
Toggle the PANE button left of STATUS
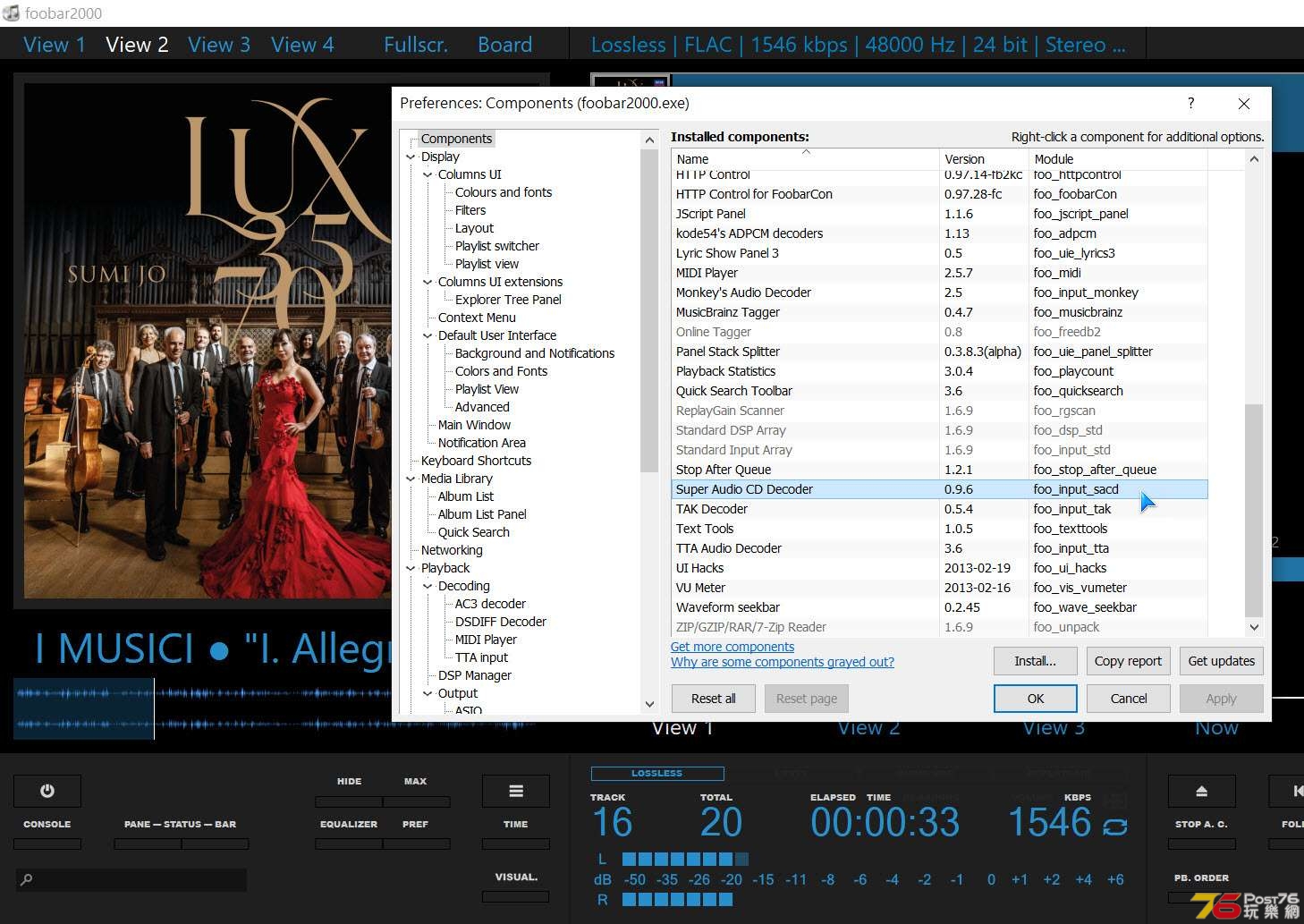pyautogui.click(x=148, y=843)
